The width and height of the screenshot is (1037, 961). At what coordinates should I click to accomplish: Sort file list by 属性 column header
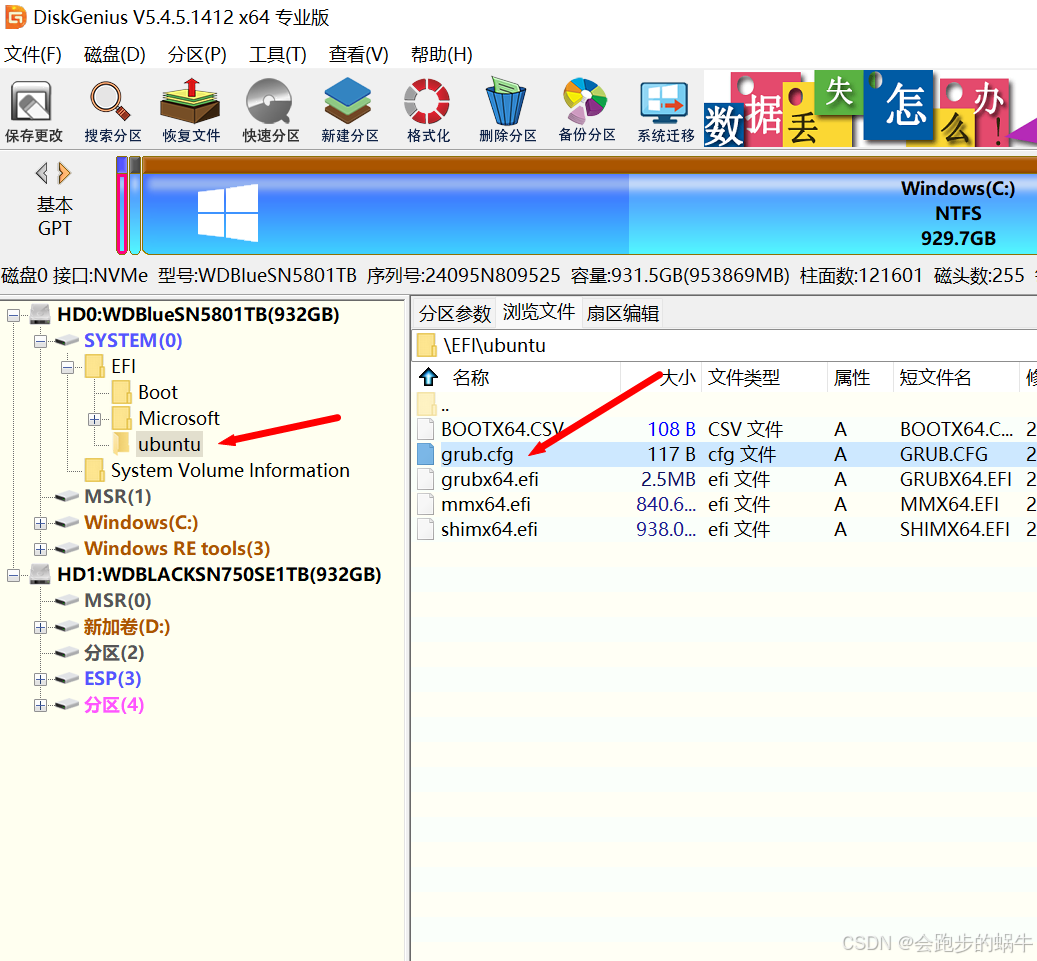pyautogui.click(x=860, y=378)
